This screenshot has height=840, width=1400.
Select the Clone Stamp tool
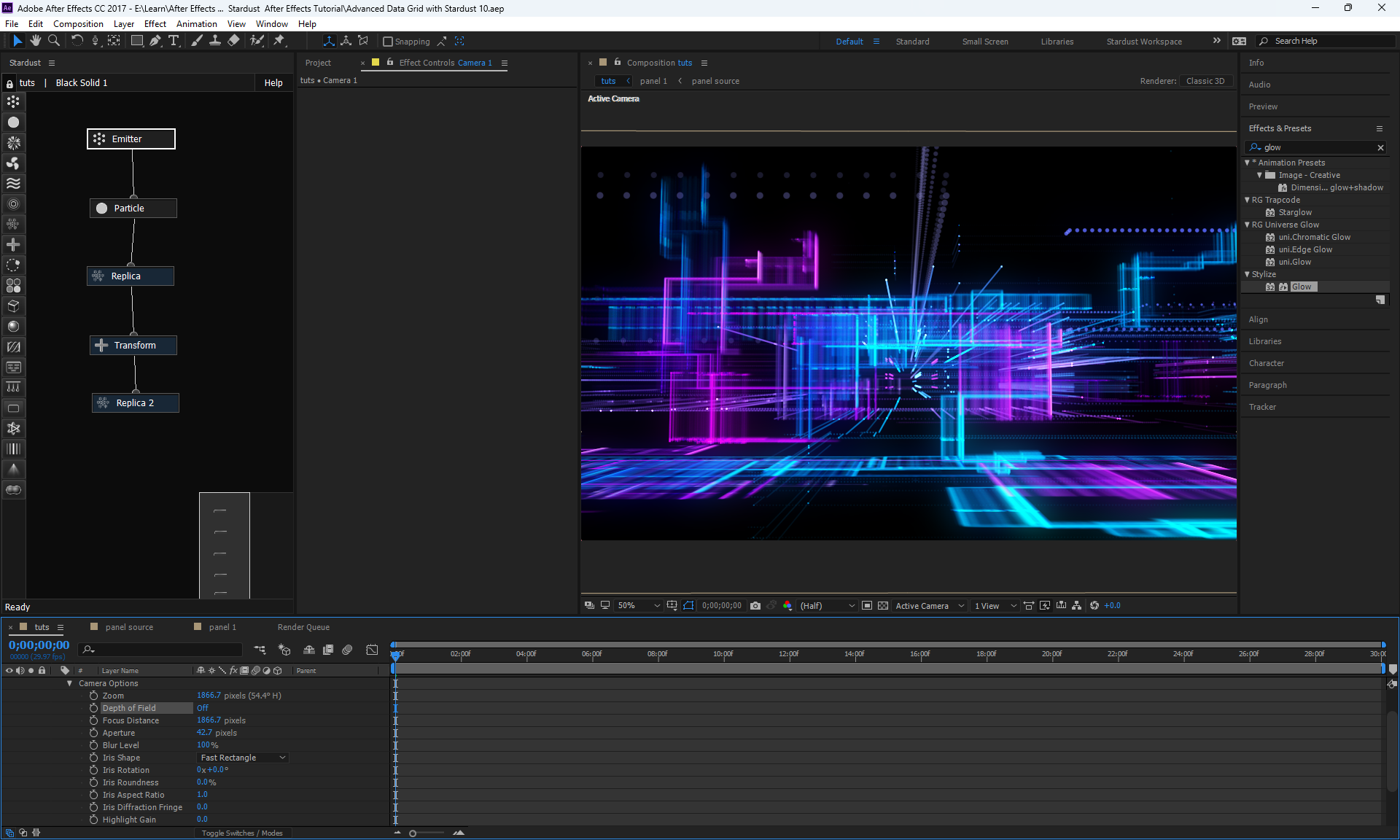tap(215, 41)
